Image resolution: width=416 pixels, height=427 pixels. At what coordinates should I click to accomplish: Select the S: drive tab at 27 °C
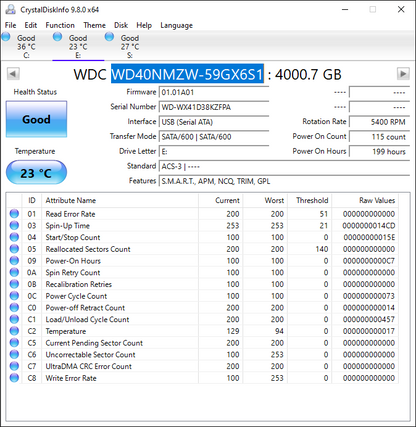130,46
